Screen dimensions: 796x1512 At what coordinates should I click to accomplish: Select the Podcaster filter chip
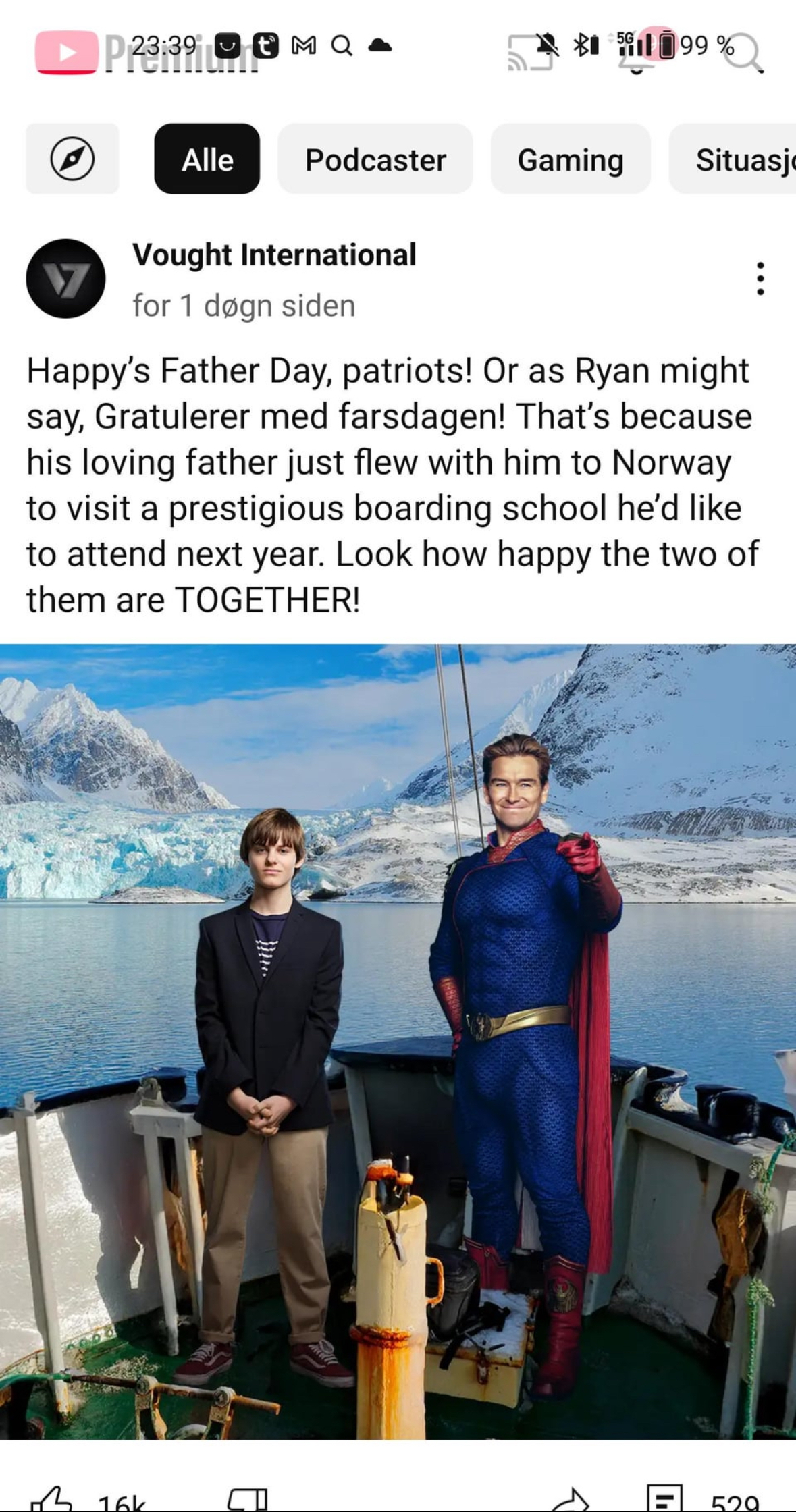[375, 159]
